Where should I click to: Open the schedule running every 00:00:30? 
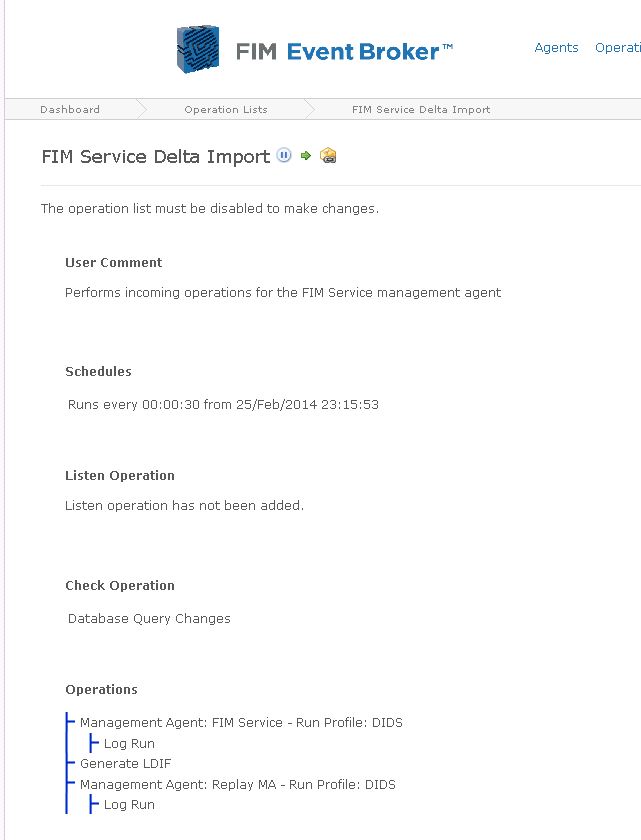(x=223, y=404)
